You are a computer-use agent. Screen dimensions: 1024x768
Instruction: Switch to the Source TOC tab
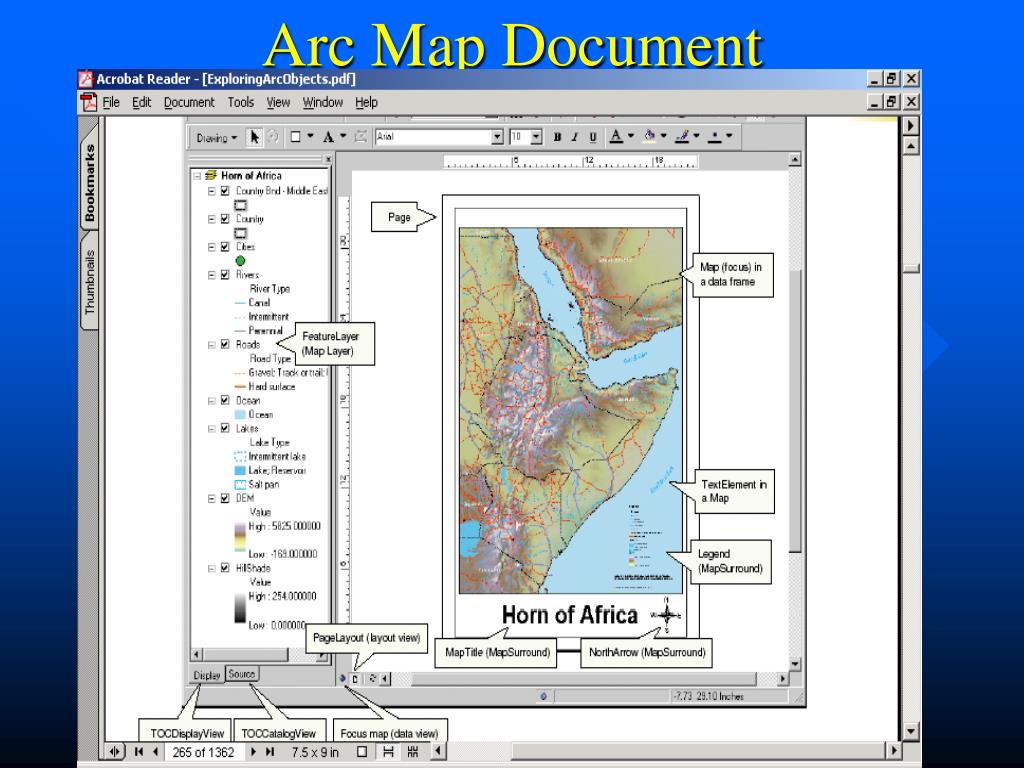242,674
